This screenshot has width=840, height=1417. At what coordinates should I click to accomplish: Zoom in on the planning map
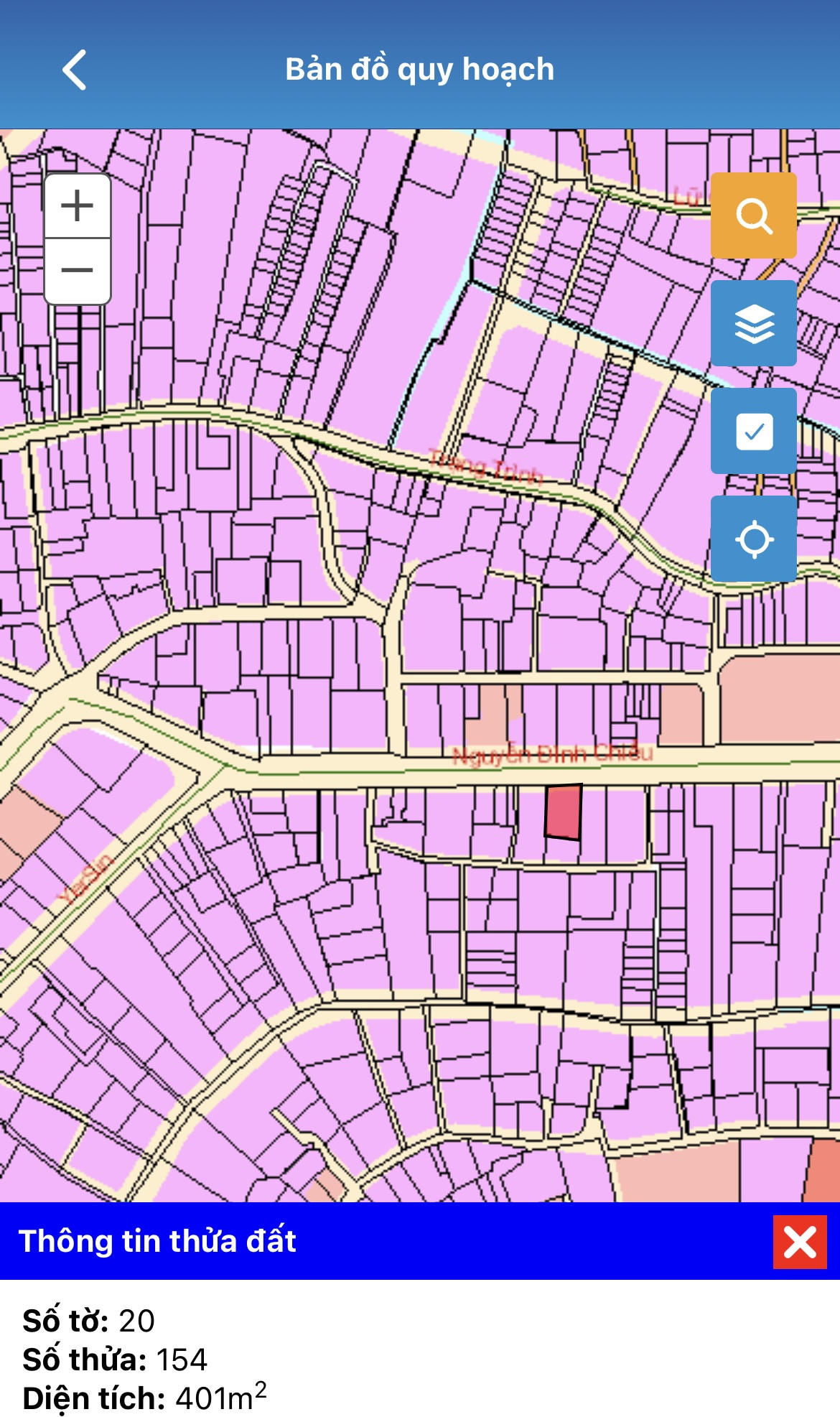(78, 206)
